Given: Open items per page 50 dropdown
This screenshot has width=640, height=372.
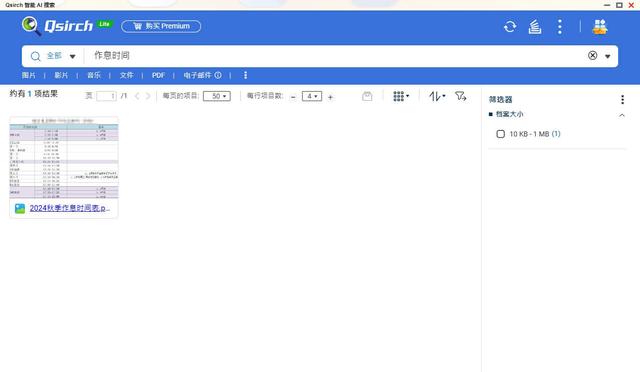Looking at the screenshot, I should [217, 96].
